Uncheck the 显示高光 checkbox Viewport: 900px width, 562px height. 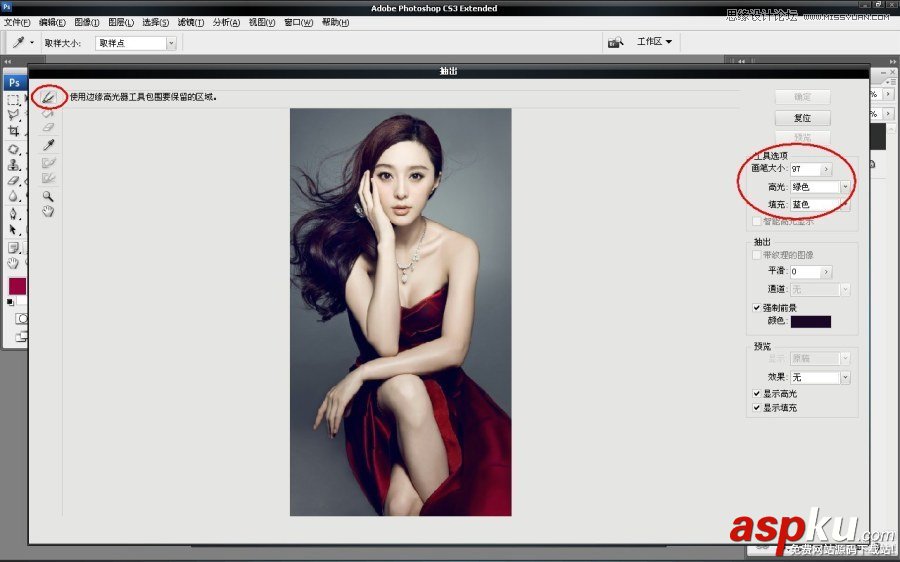(757, 394)
